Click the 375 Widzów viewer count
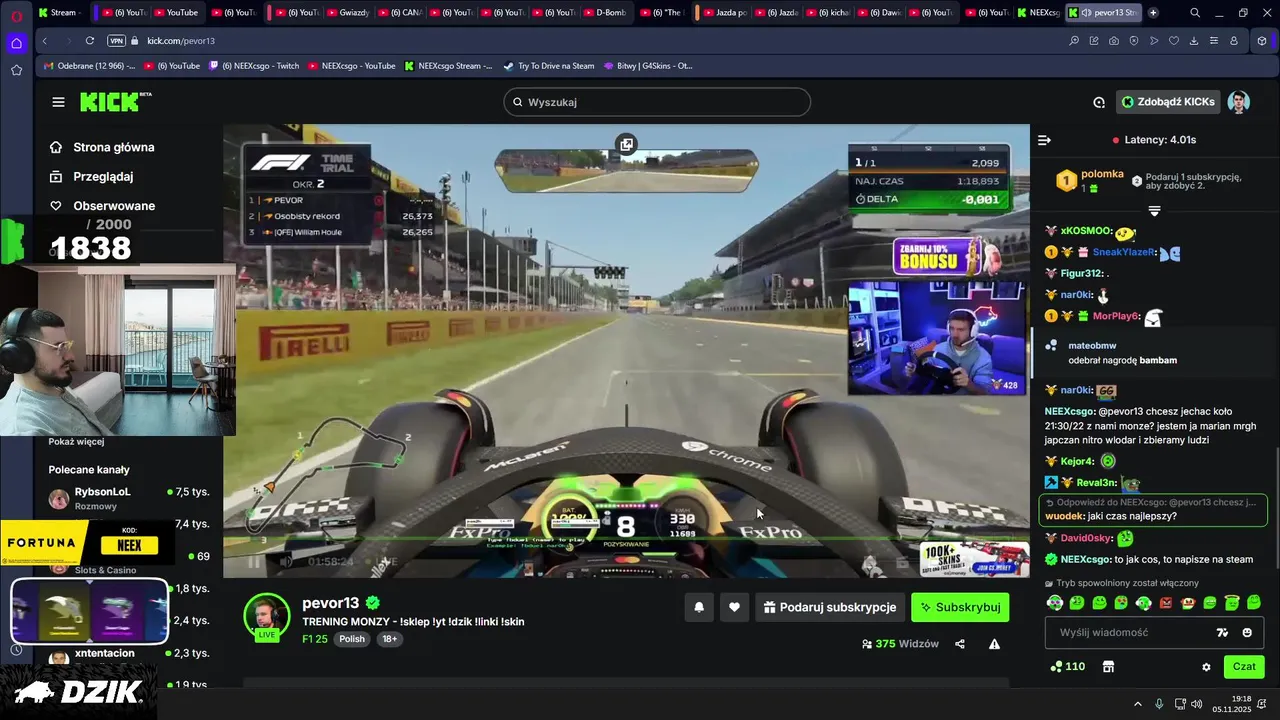This screenshot has width=1280, height=720. pos(900,644)
